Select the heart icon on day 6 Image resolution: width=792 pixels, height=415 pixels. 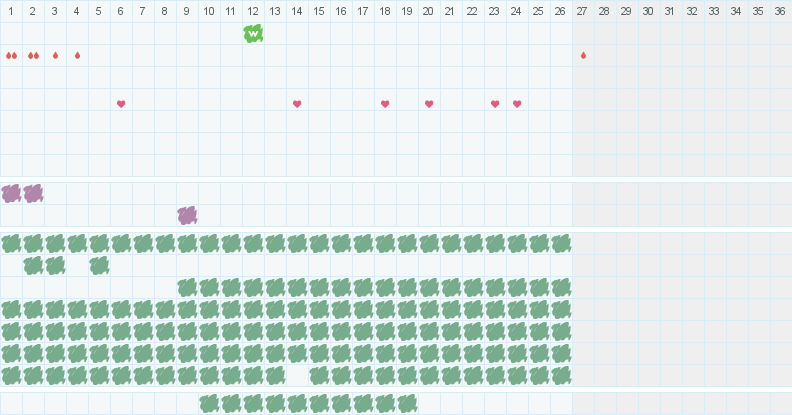click(x=121, y=104)
